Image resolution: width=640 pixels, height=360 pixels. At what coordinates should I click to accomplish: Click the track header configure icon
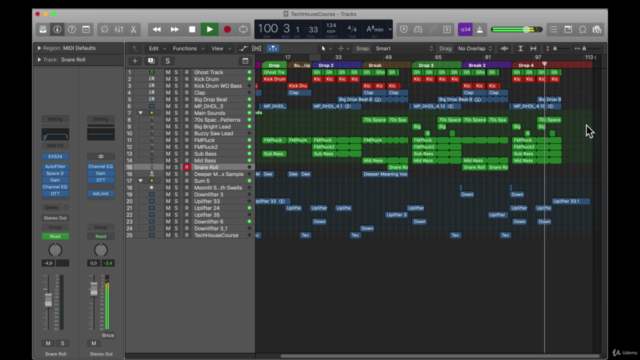(245, 61)
